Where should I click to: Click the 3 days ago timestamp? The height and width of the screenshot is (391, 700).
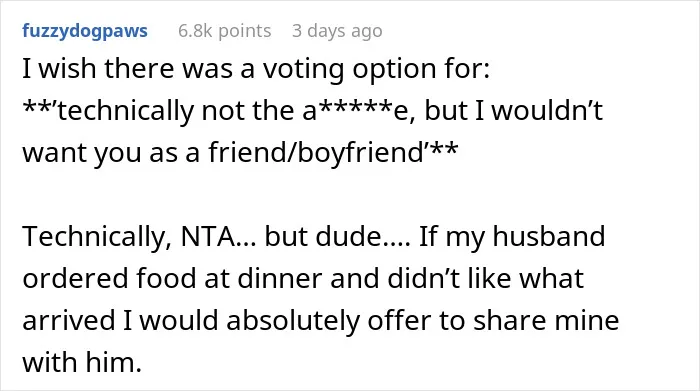pyautogui.click(x=337, y=31)
